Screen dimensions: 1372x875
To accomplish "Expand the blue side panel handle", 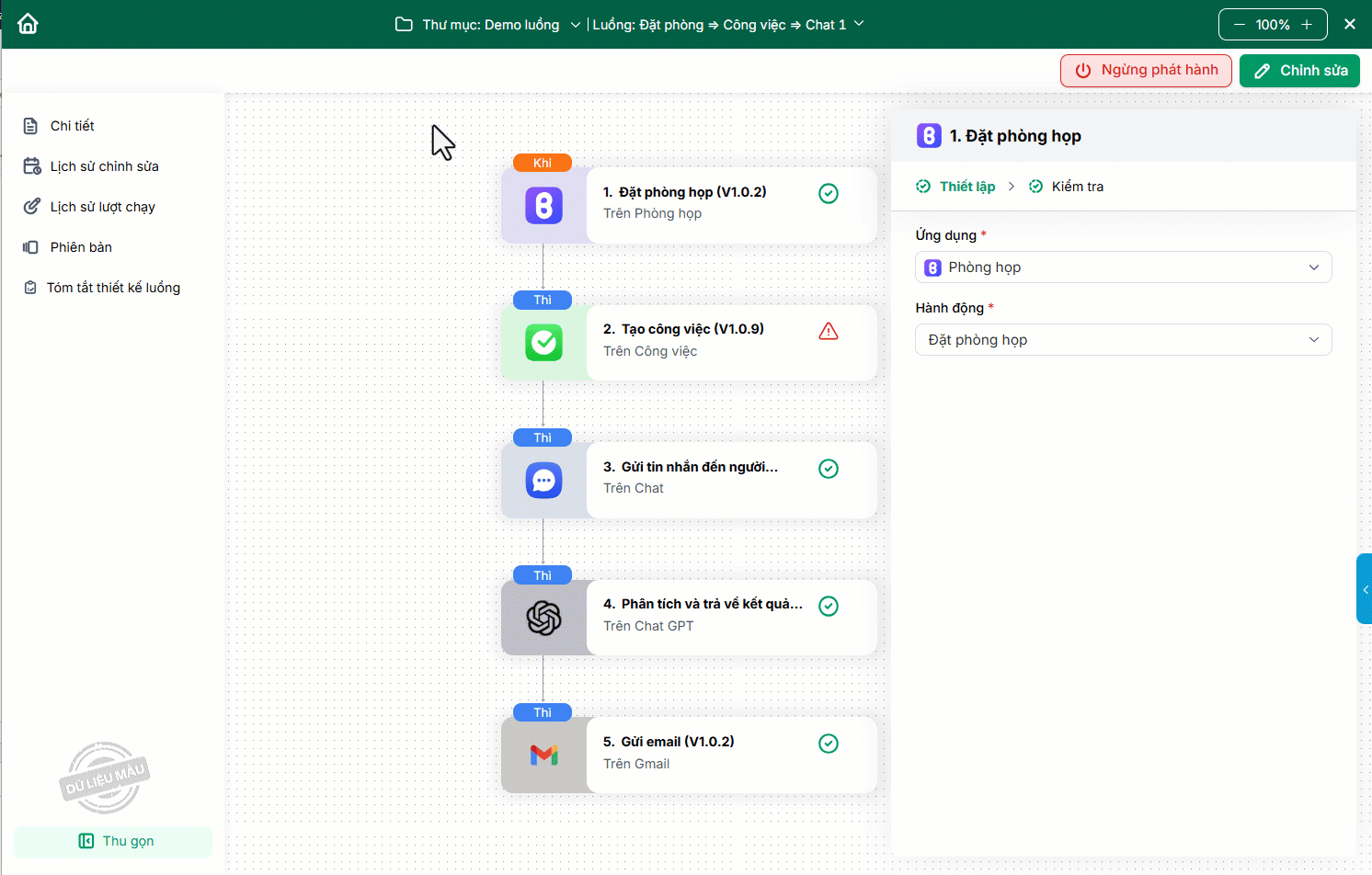I will [1365, 589].
